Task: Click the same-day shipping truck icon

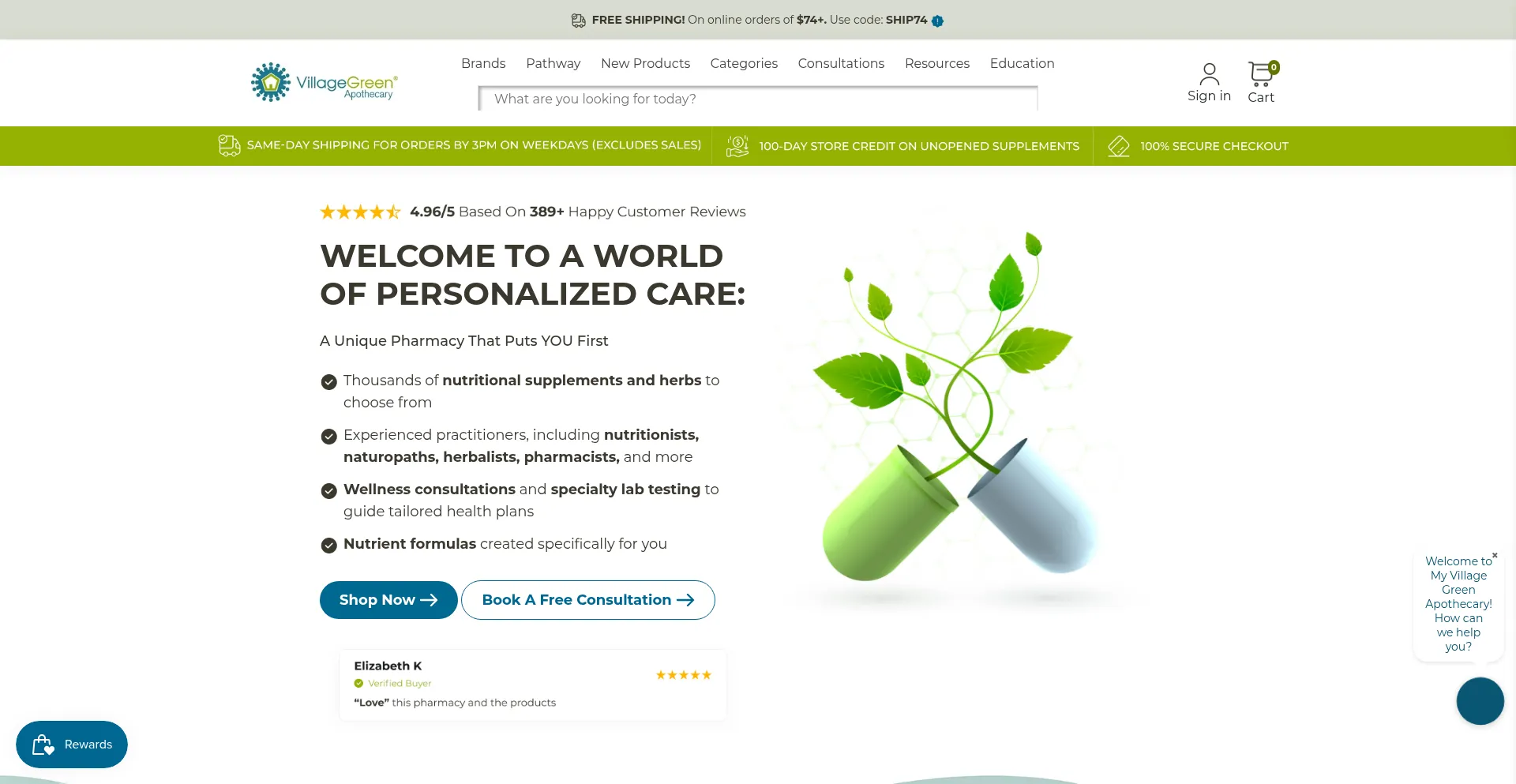Action: [x=229, y=146]
